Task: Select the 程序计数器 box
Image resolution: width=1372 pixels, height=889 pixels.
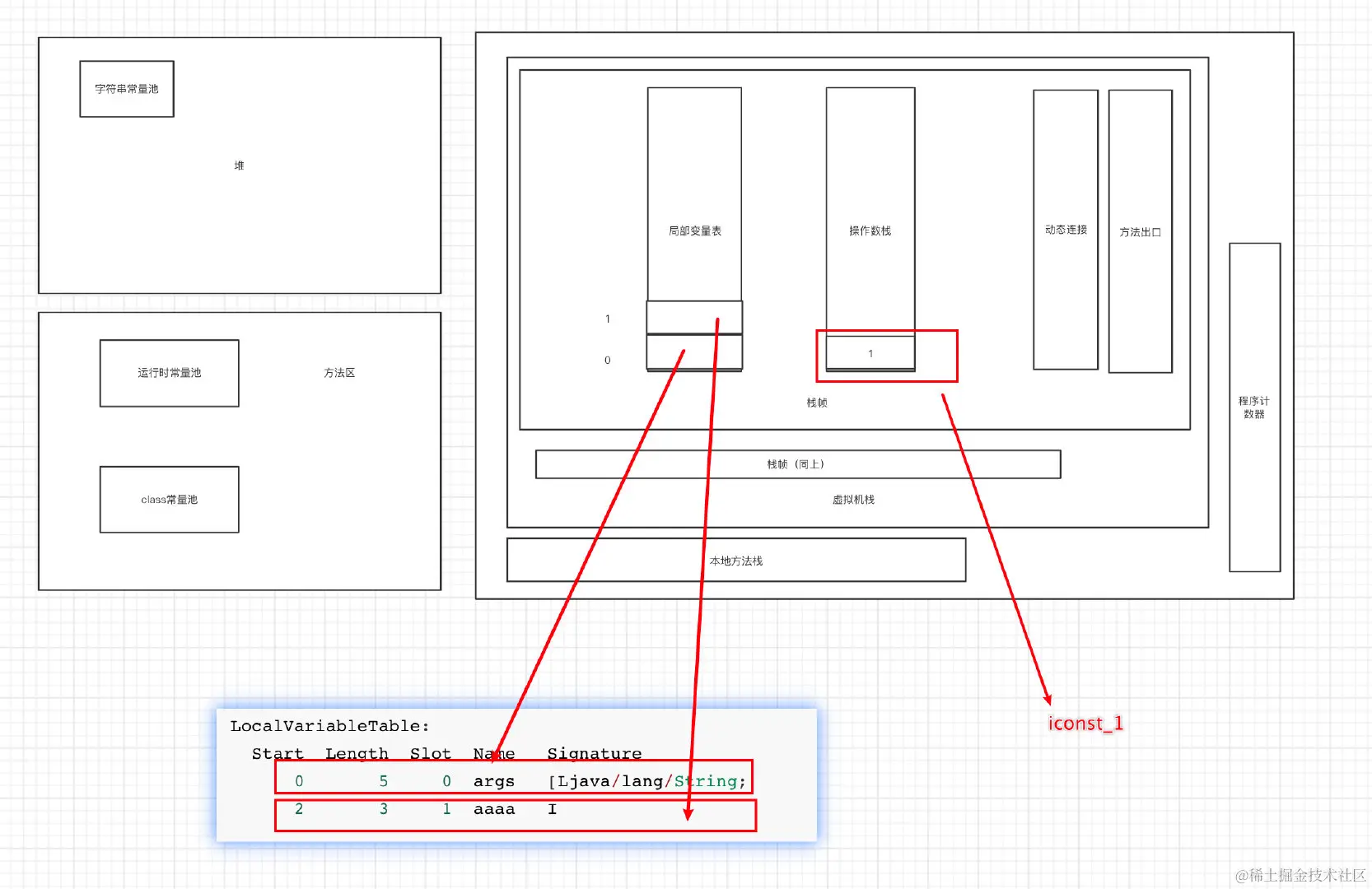Action: pos(1254,407)
